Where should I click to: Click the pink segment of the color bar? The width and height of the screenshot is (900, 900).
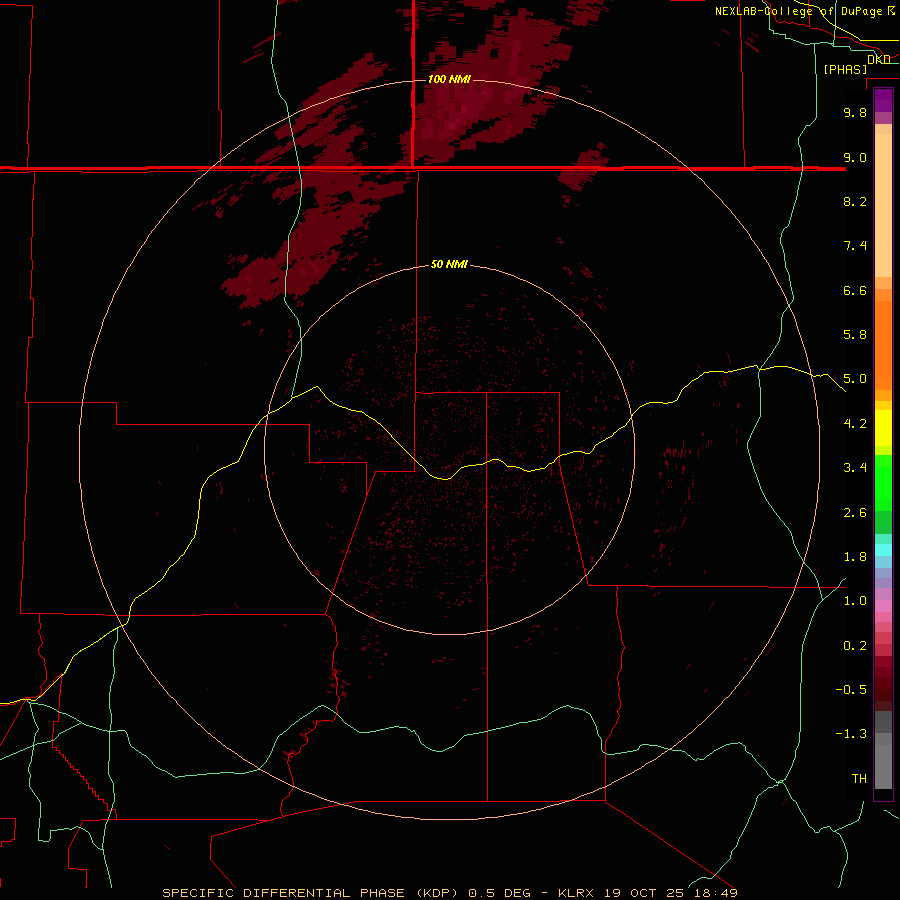883,606
